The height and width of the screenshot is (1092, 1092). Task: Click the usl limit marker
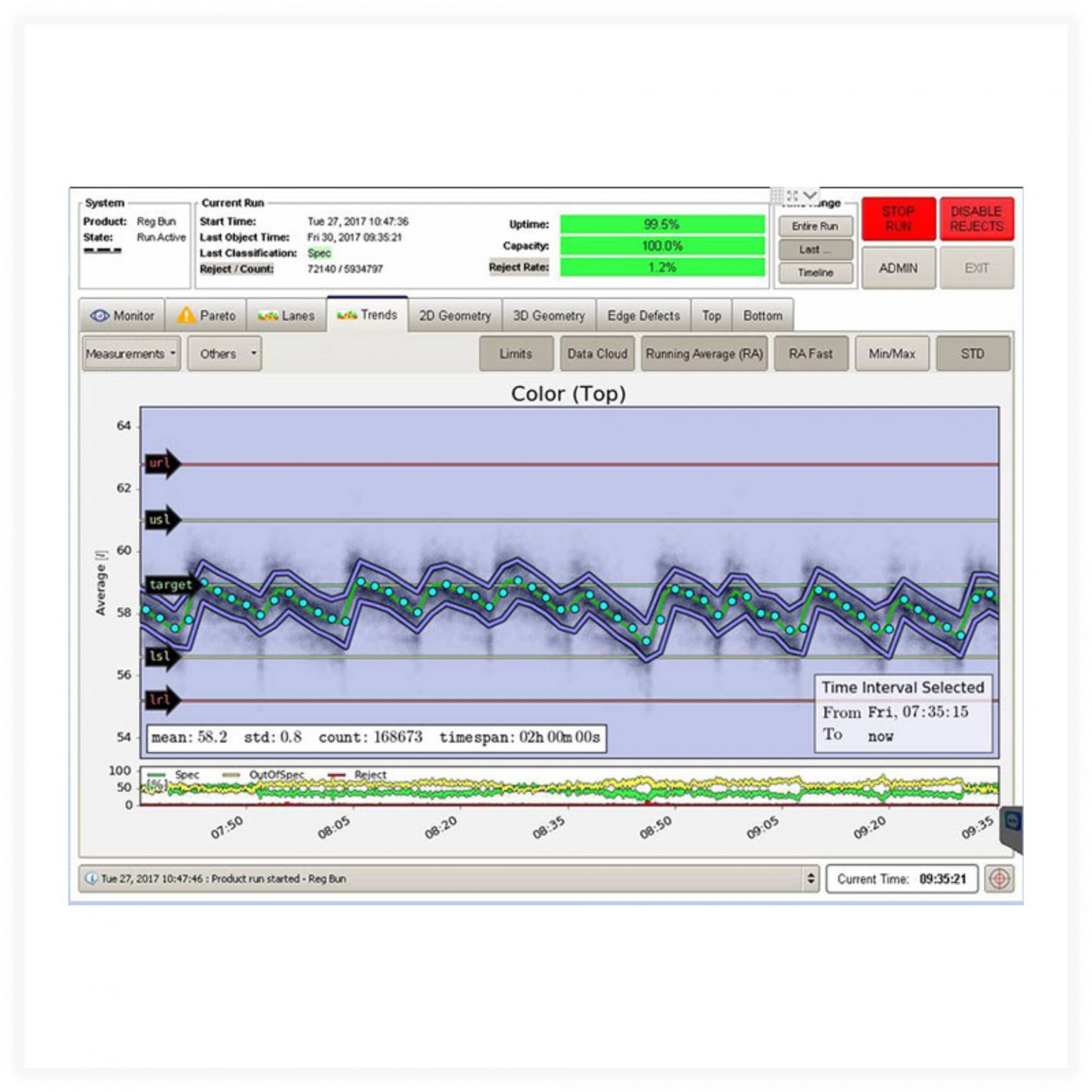(163, 520)
